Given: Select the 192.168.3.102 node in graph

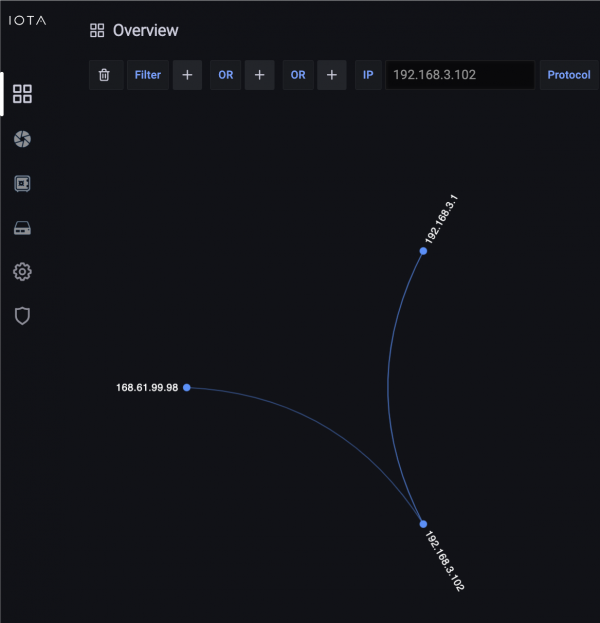Looking at the screenshot, I should coord(423,524).
